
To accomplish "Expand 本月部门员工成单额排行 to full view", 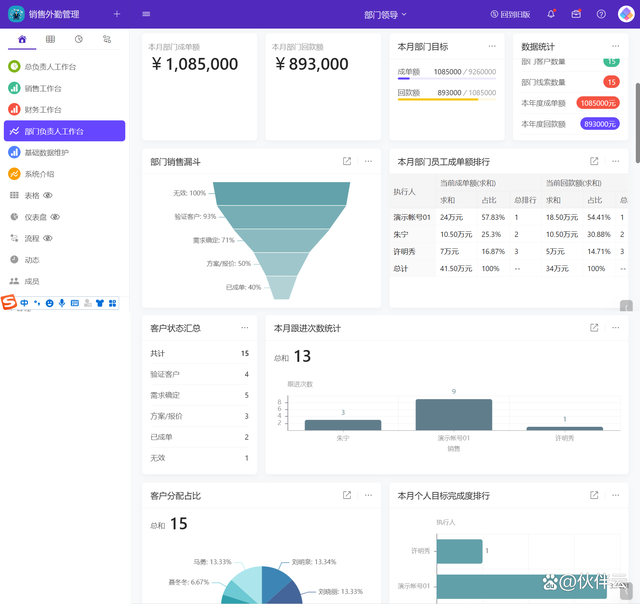I will point(594,161).
